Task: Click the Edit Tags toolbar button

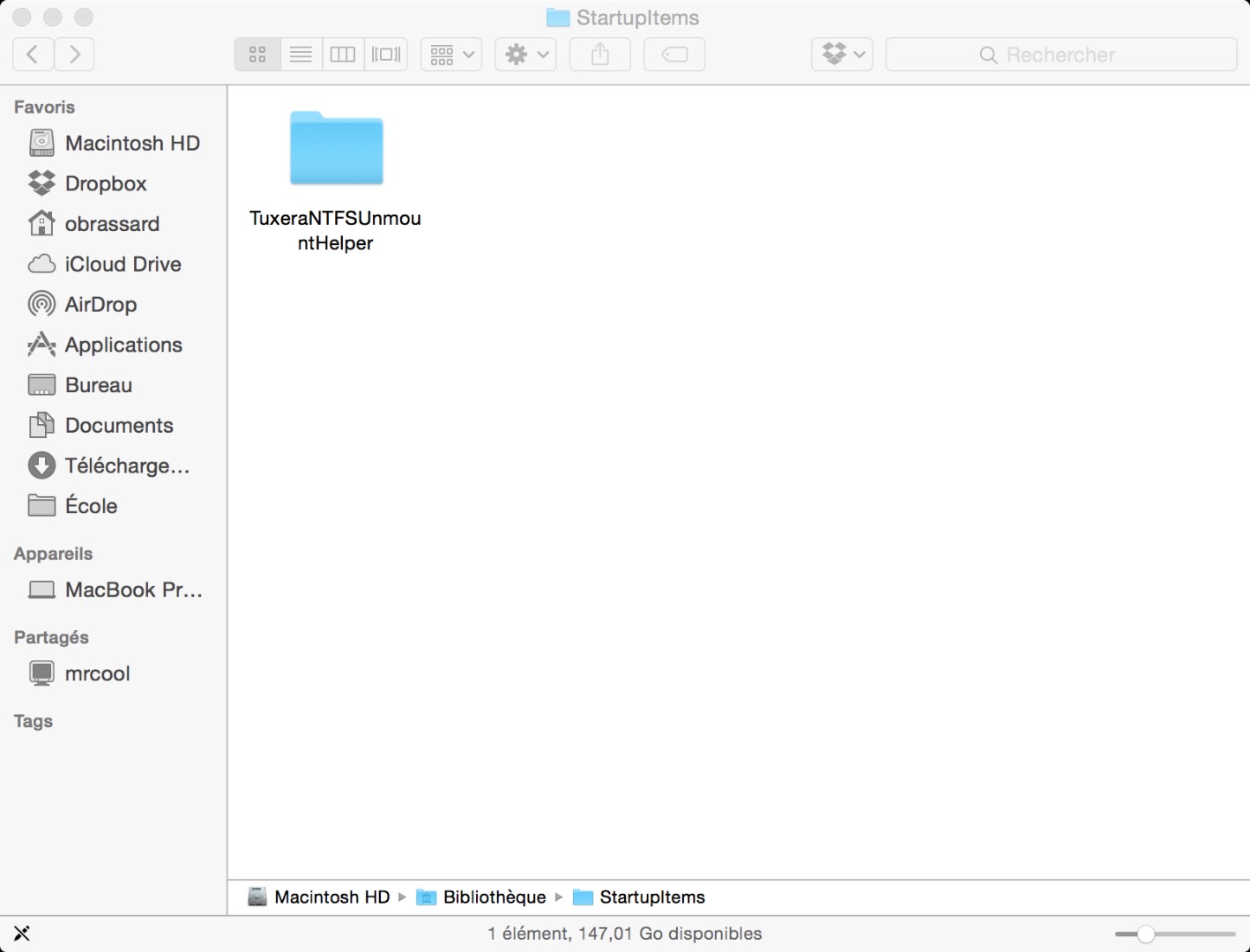Action: coord(674,55)
